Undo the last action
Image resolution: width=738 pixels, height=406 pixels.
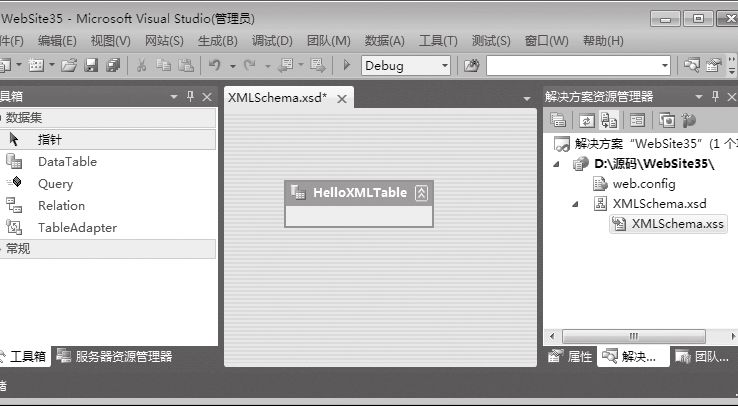click(x=215, y=65)
